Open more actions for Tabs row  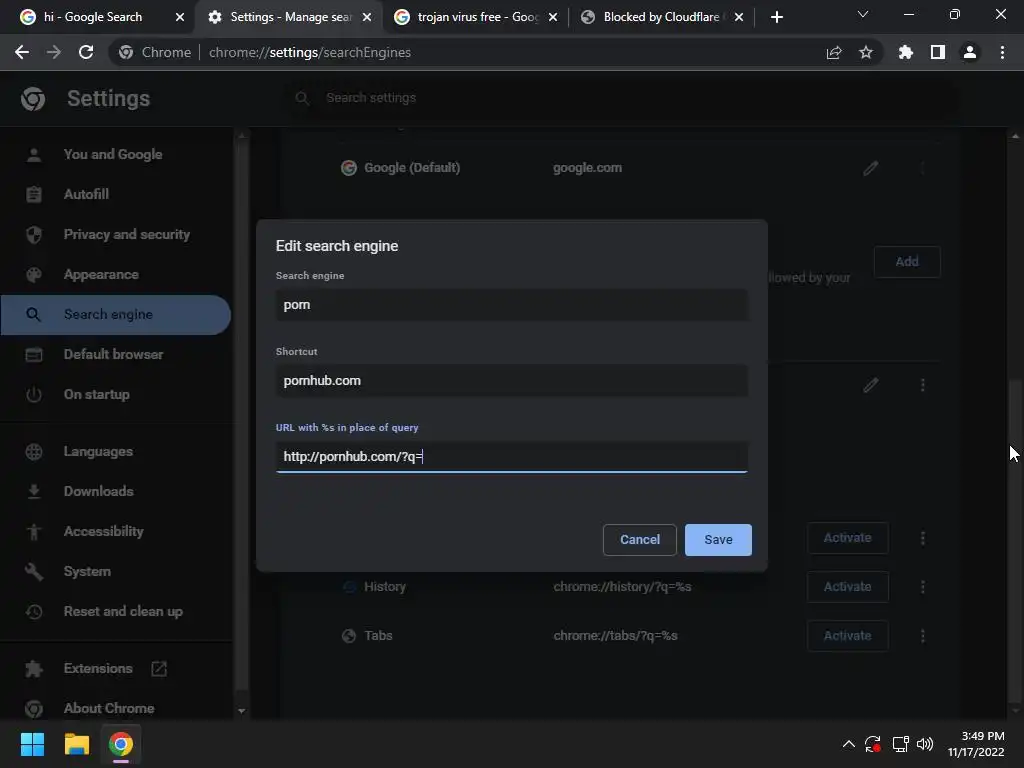pyautogui.click(x=923, y=635)
